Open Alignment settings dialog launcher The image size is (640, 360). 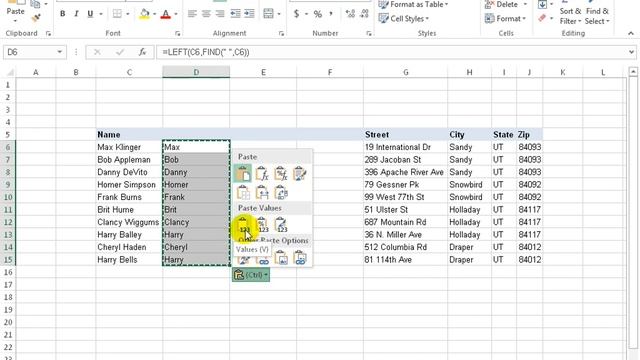coord(281,33)
